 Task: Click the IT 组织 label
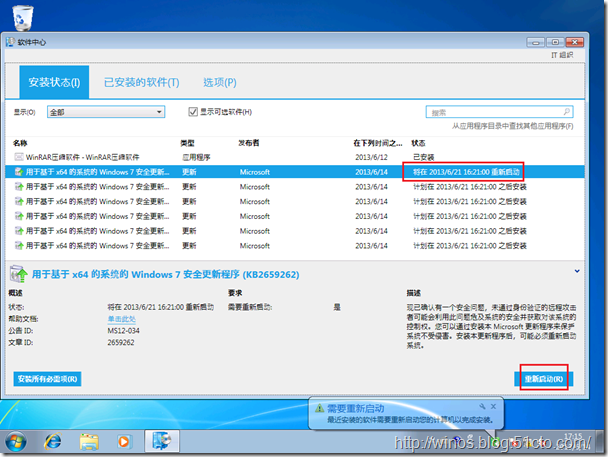[x=562, y=55]
